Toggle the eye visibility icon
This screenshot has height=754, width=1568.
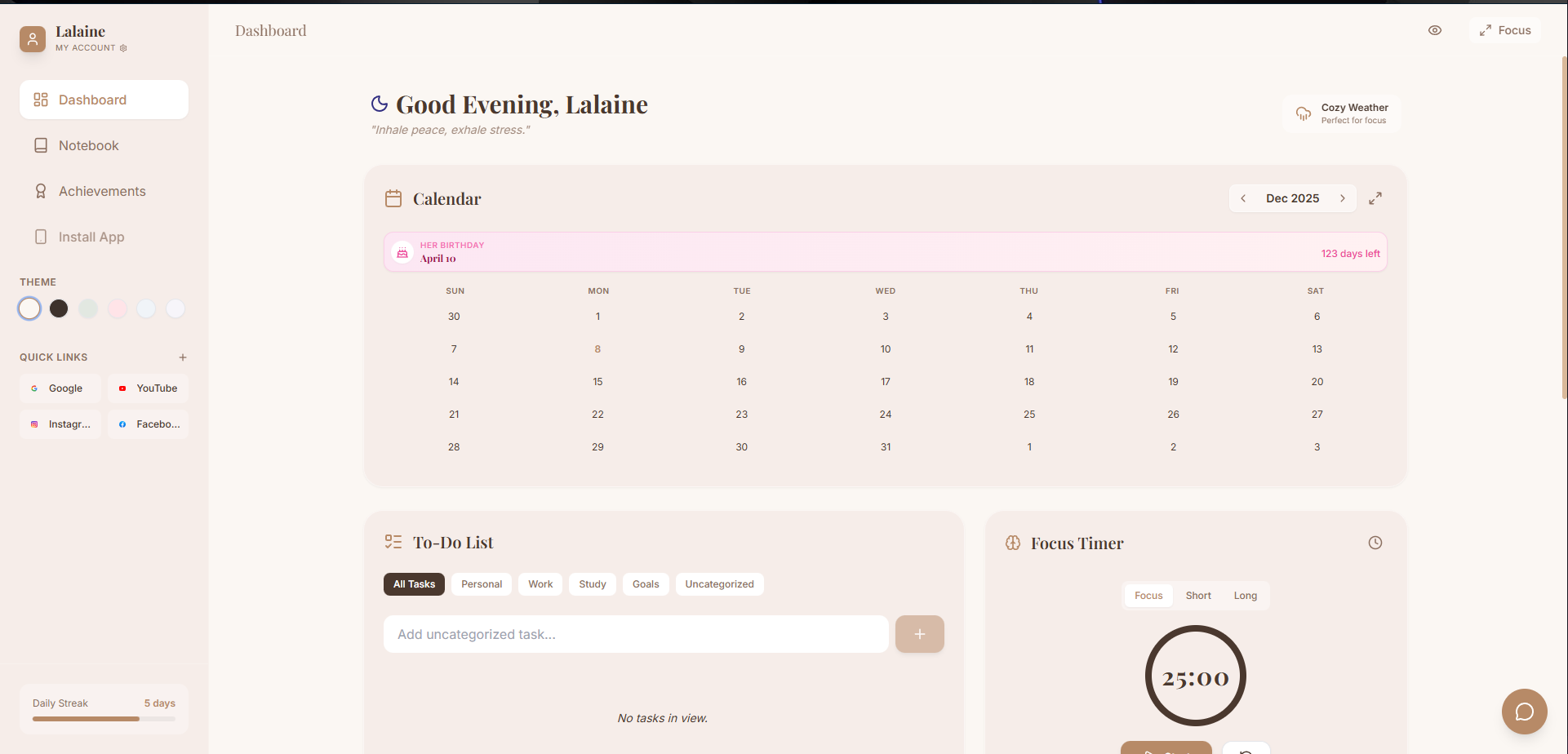(x=1434, y=31)
